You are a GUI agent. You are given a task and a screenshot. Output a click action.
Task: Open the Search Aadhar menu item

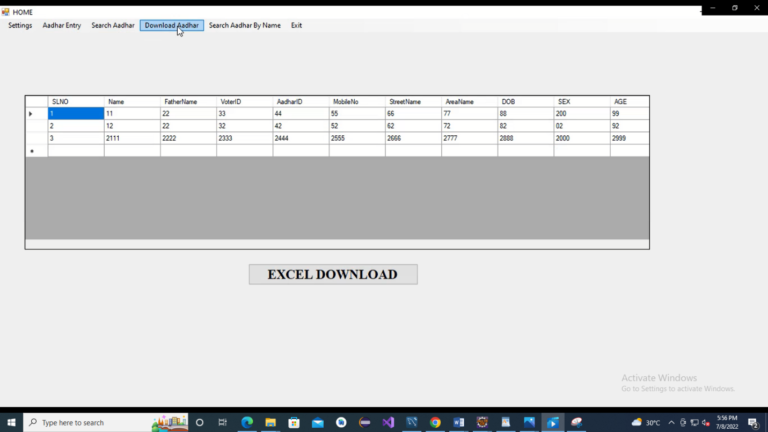pos(113,25)
